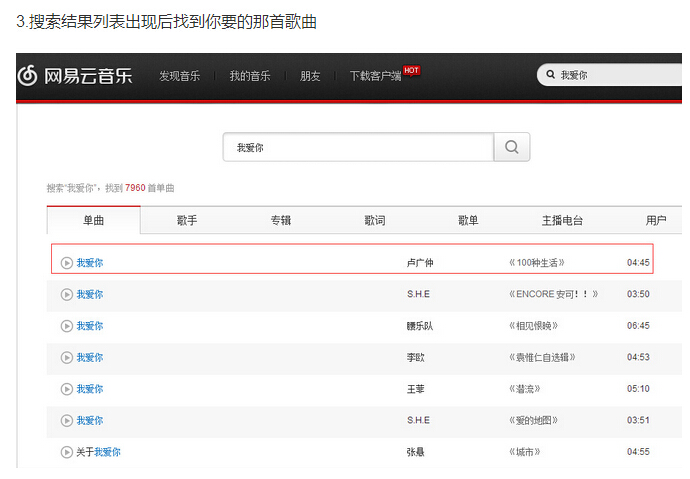This screenshot has width=690, height=479.
Task: Open artist 王菲
Action: (415, 389)
